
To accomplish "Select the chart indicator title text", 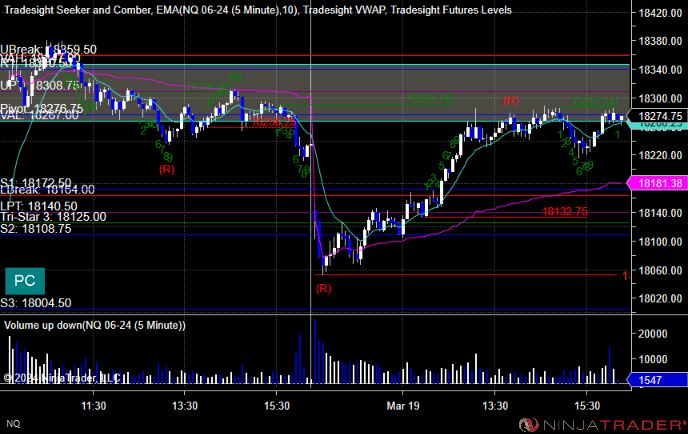I will point(258,10).
